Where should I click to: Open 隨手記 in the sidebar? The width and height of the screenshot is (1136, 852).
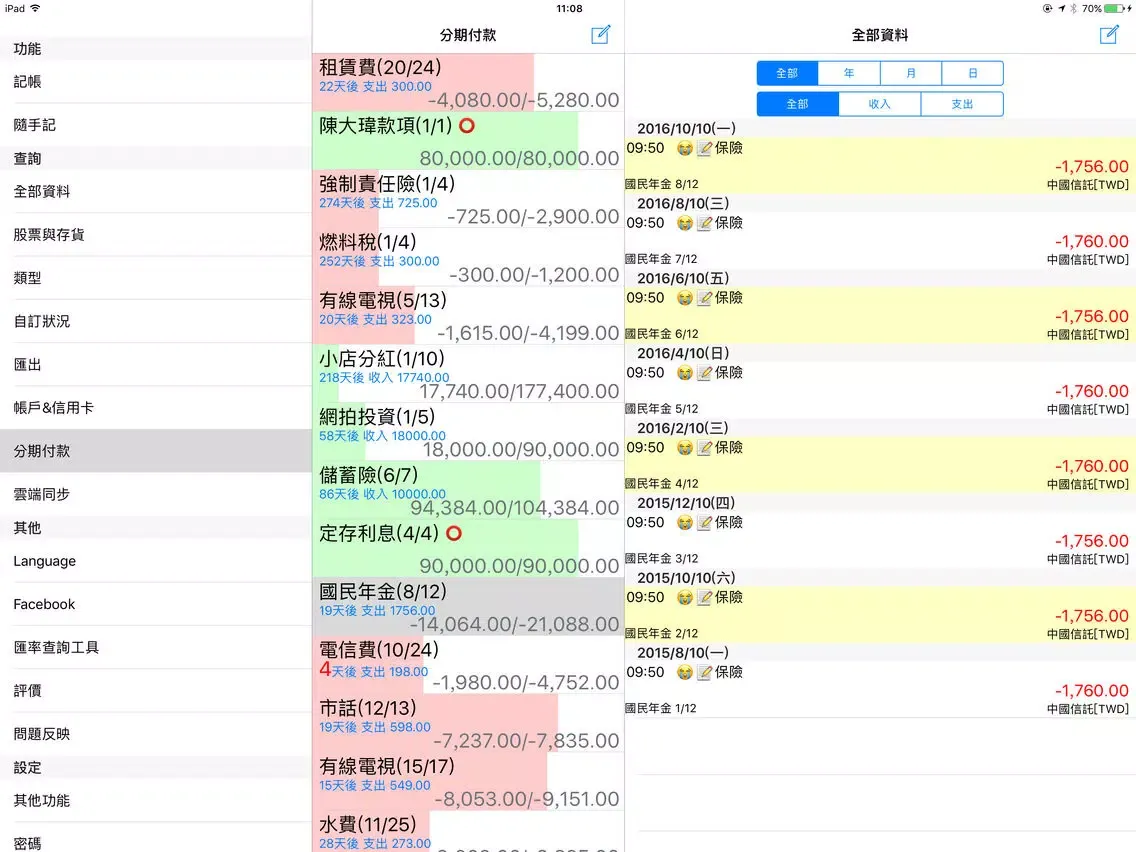click(x=156, y=125)
